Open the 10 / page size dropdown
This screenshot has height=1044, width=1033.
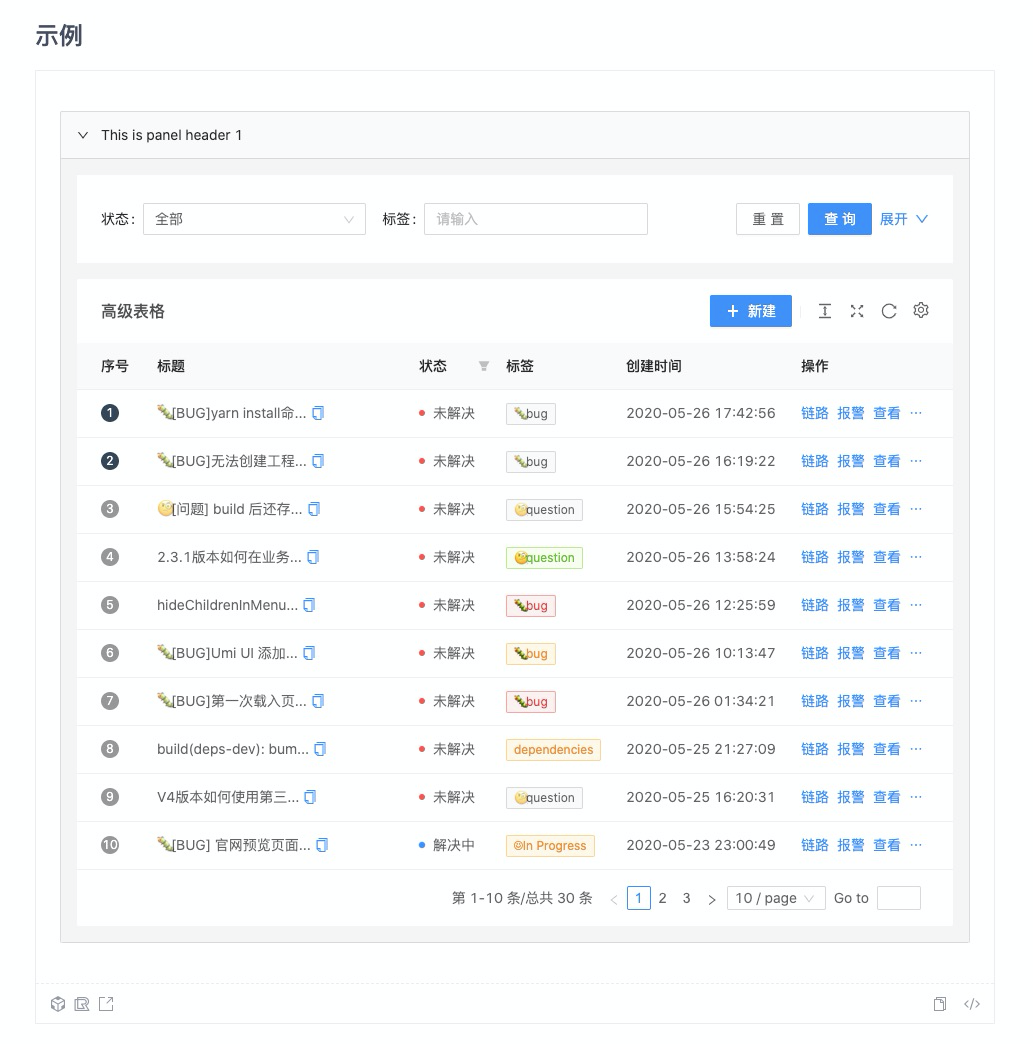[776, 898]
